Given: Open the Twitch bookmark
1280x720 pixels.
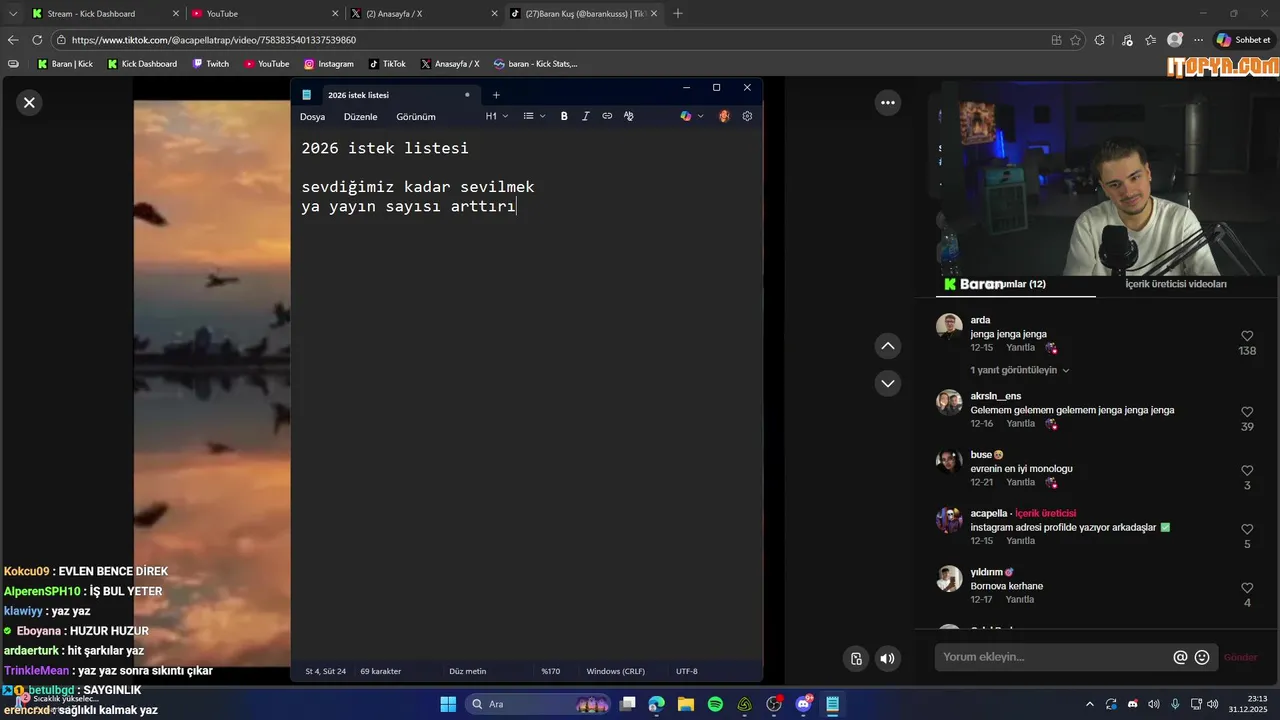Looking at the screenshot, I should click(x=211, y=64).
